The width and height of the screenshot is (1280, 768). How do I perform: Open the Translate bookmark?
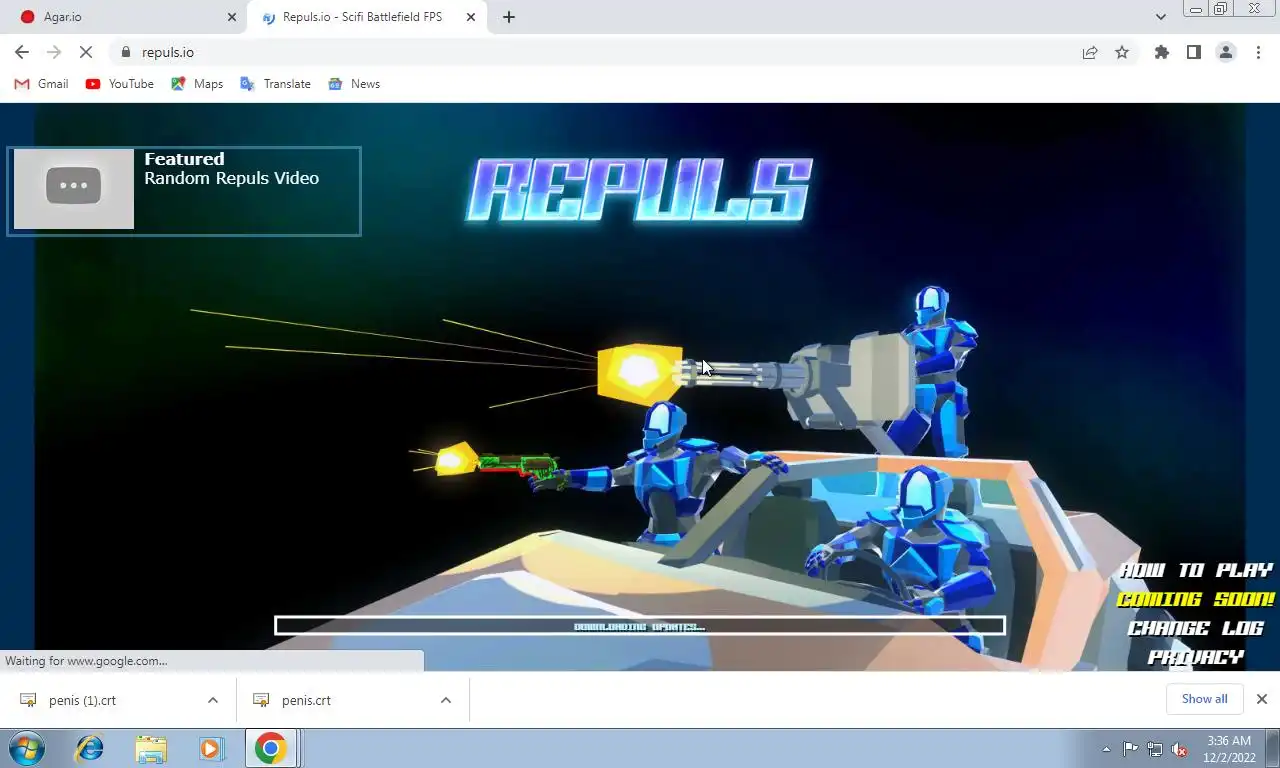pos(276,84)
